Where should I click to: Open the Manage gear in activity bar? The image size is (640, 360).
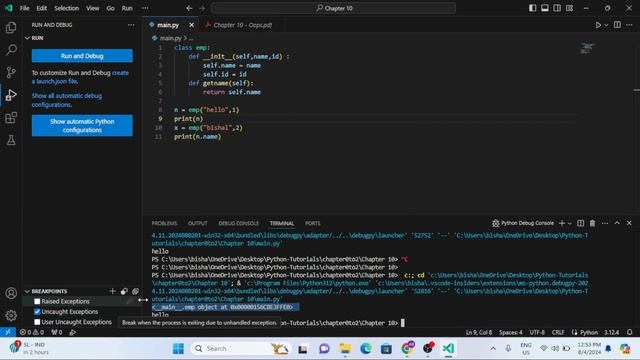[11, 315]
